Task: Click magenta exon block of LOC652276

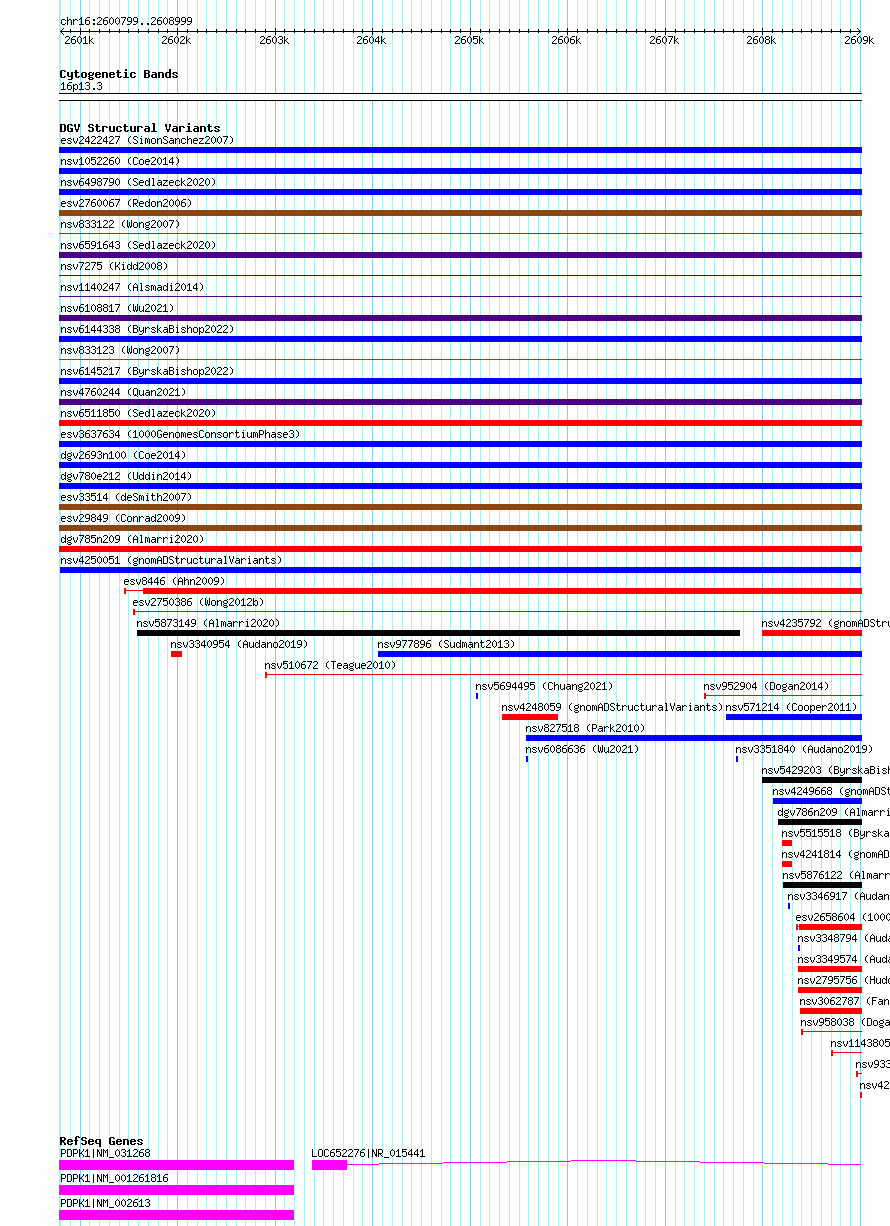Action: pos(329,1164)
